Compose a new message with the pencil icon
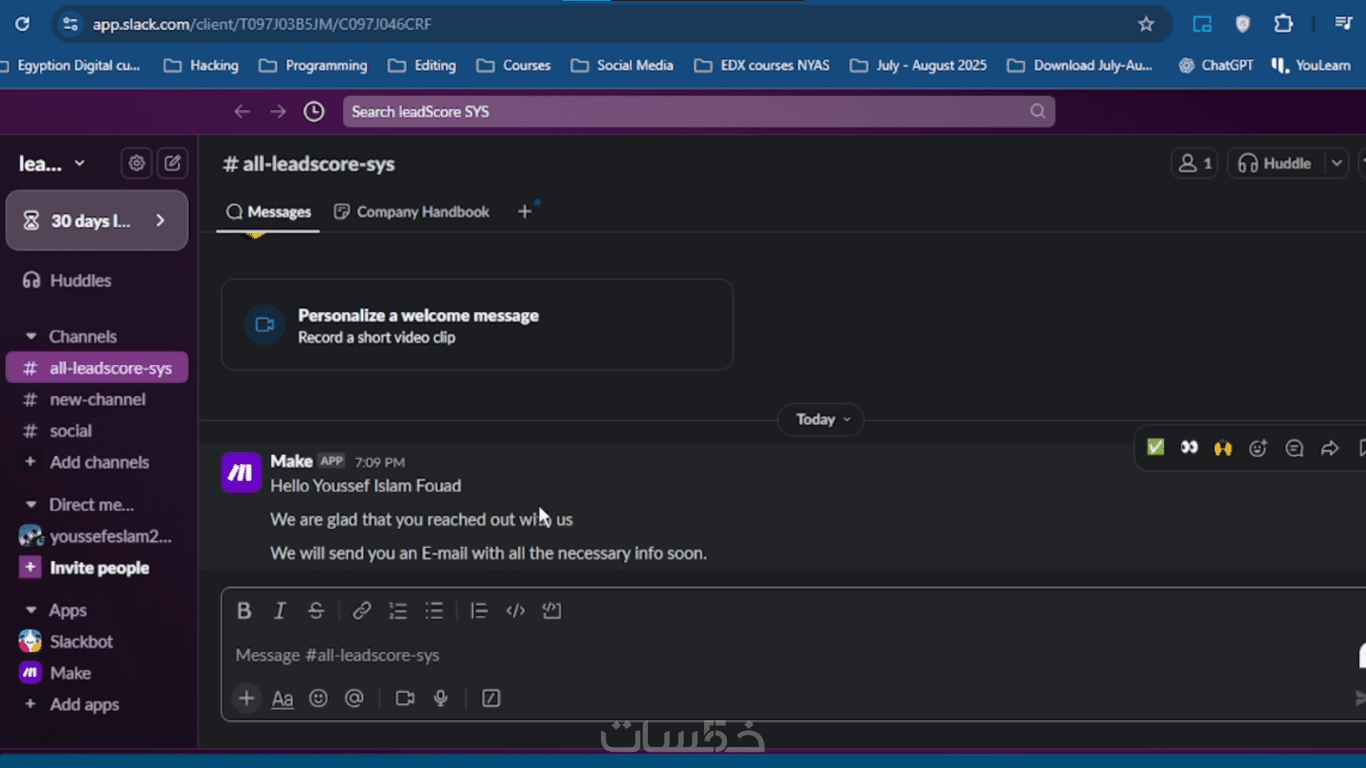Screen dimensions: 1366x768 [172, 163]
